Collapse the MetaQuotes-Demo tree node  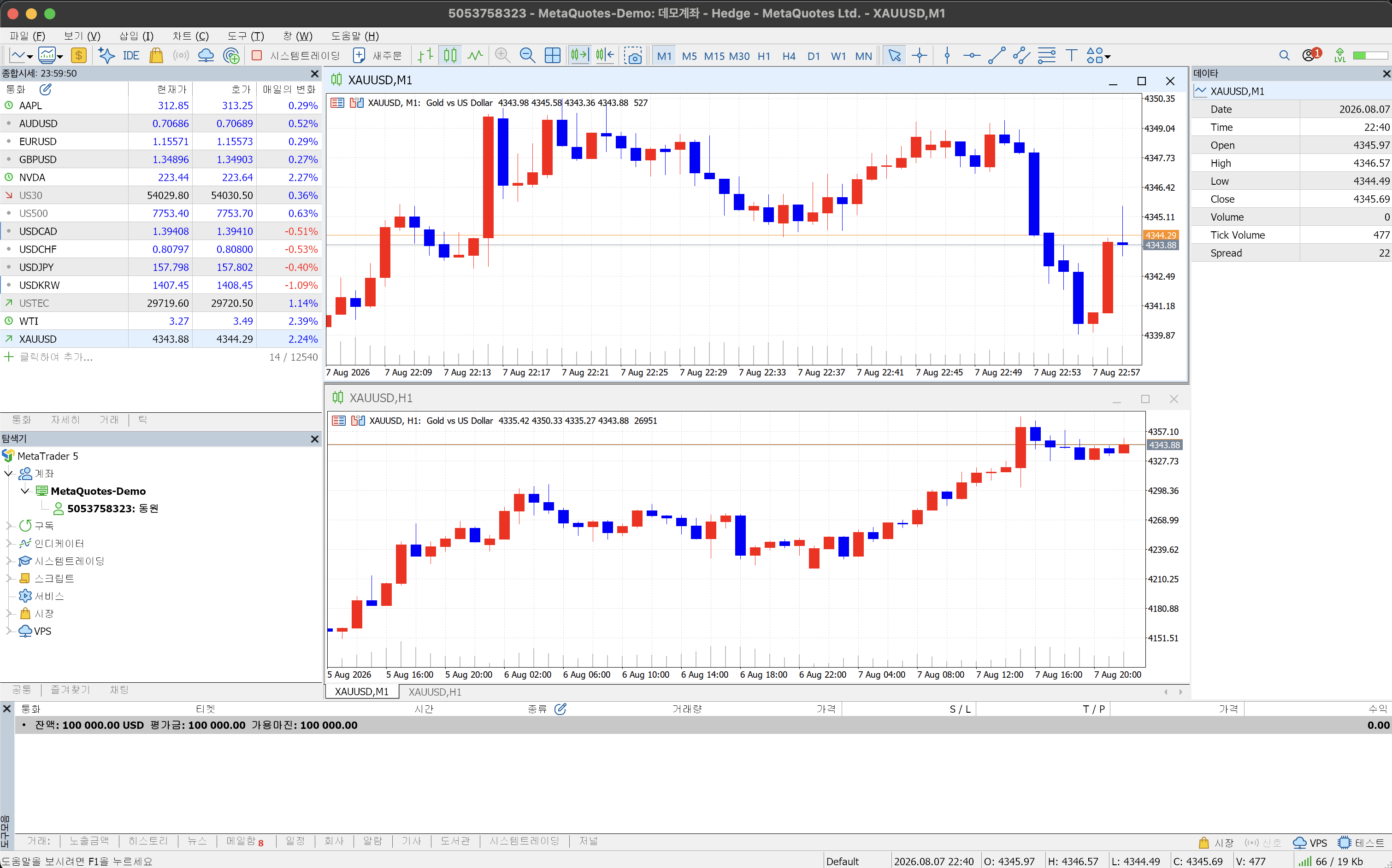point(25,491)
